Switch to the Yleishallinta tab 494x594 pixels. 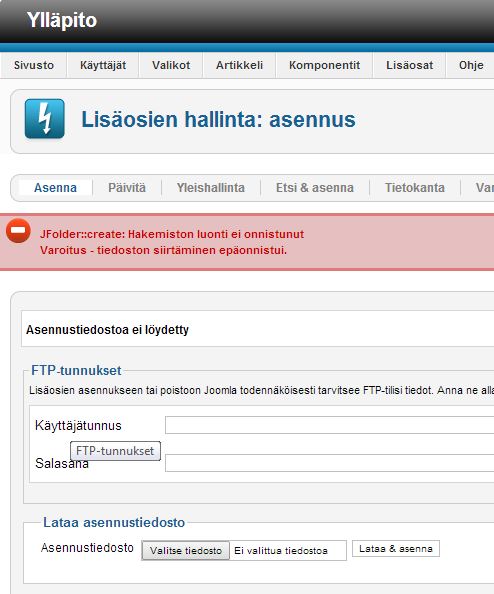[211, 188]
